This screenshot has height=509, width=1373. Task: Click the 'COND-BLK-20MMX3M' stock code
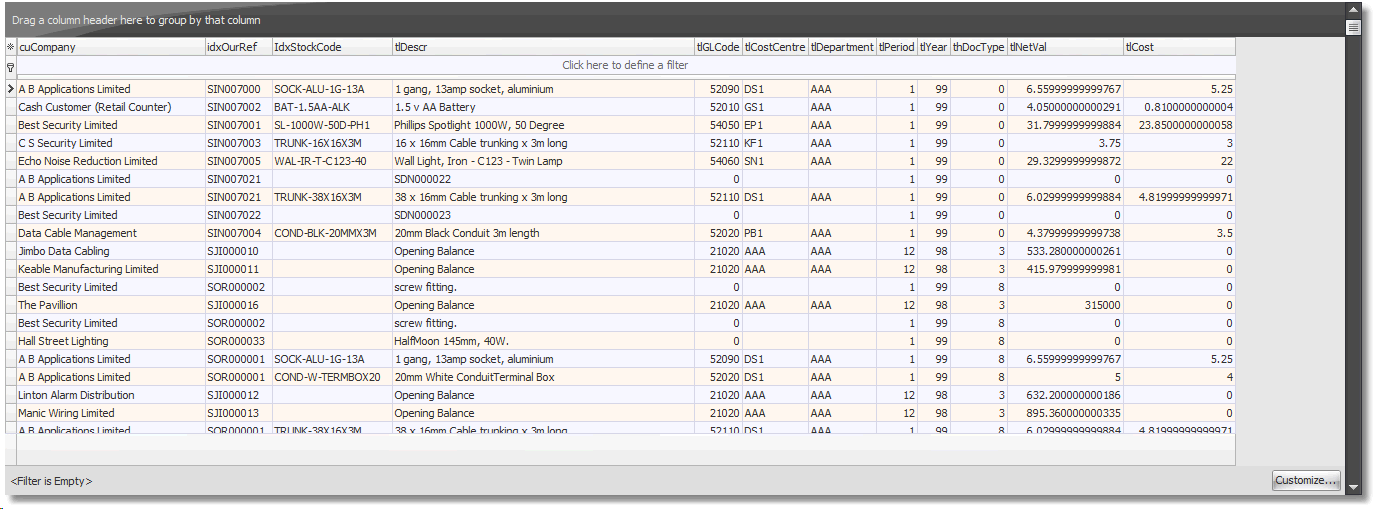click(332, 233)
